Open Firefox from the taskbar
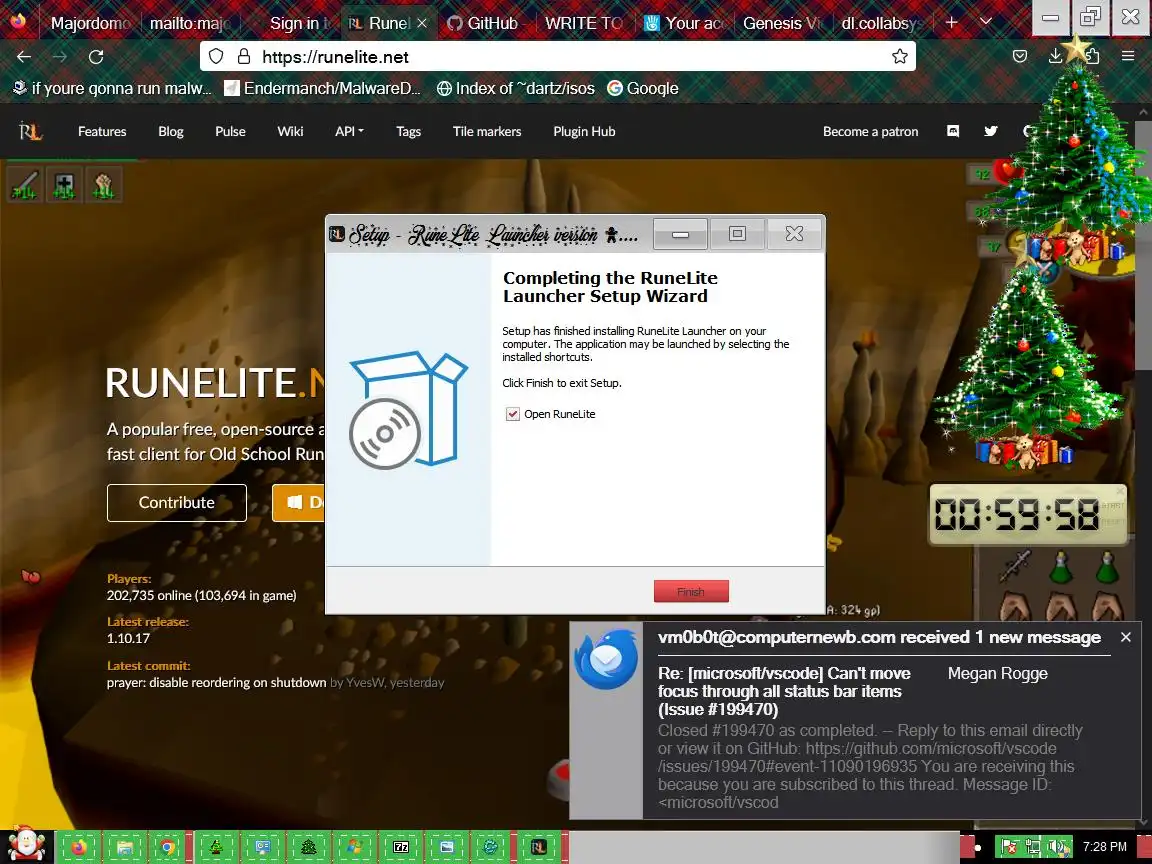 point(79,847)
